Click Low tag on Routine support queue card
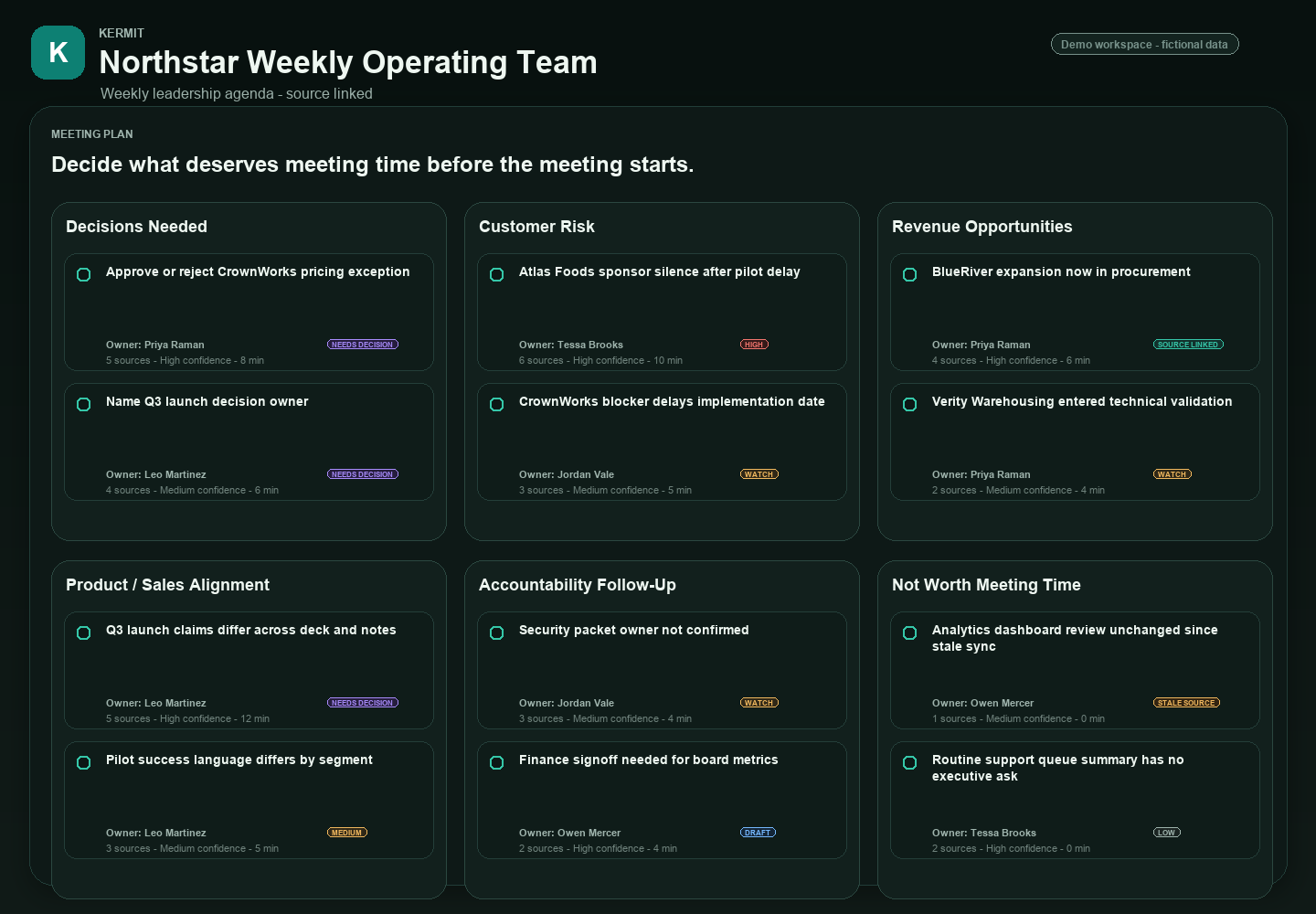Viewport: 1316px width, 914px height. [1167, 833]
